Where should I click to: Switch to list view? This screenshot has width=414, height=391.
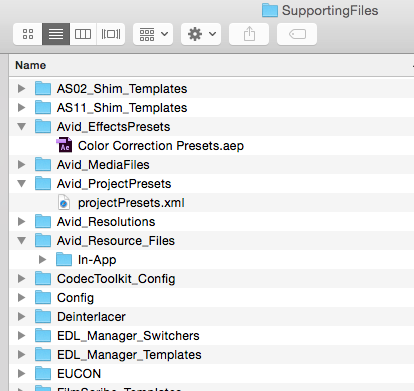(x=56, y=34)
